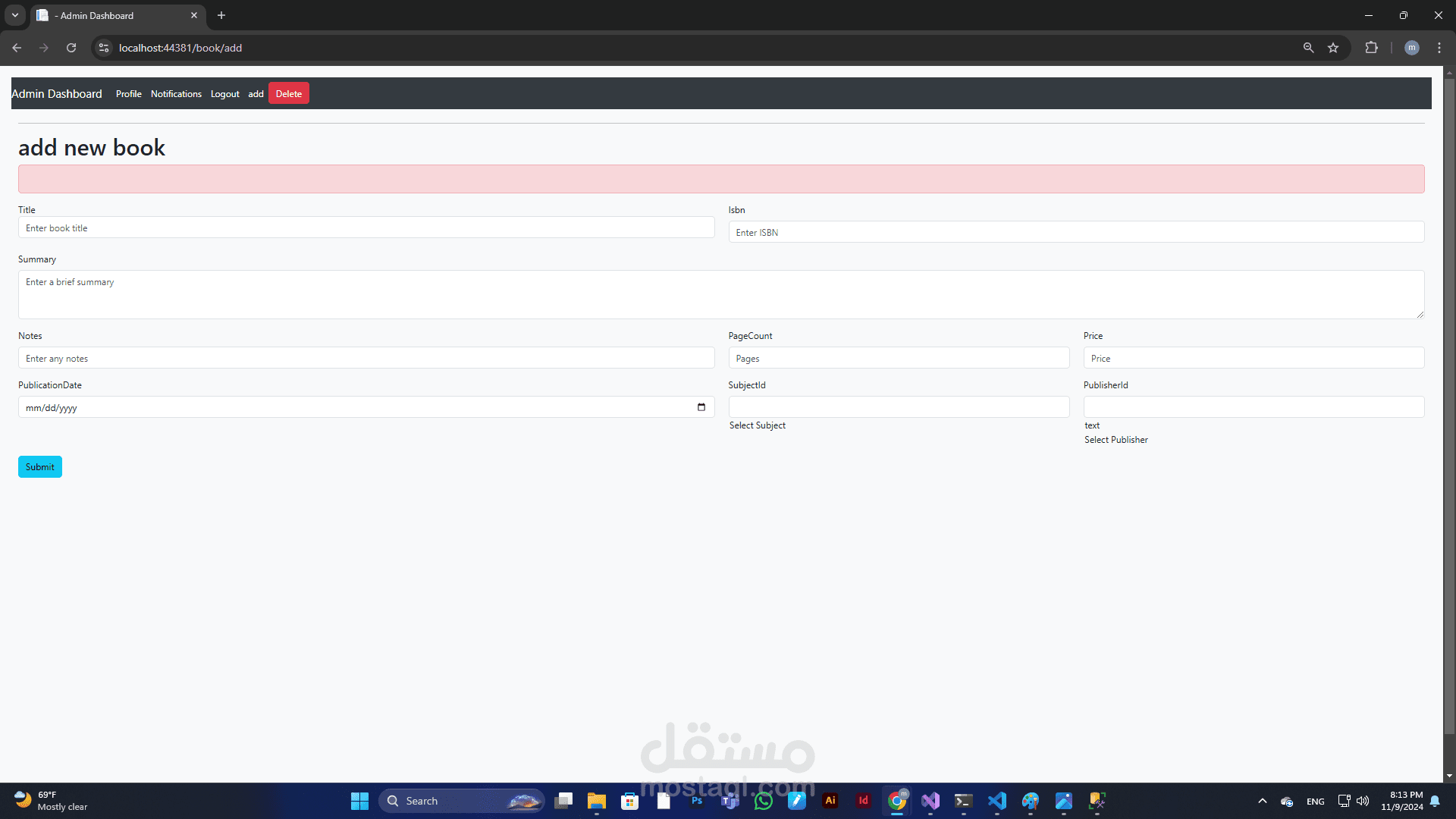Viewport: 1456px width, 819px height.
Task: Open WhatsApp from the taskbar
Action: coord(764,801)
